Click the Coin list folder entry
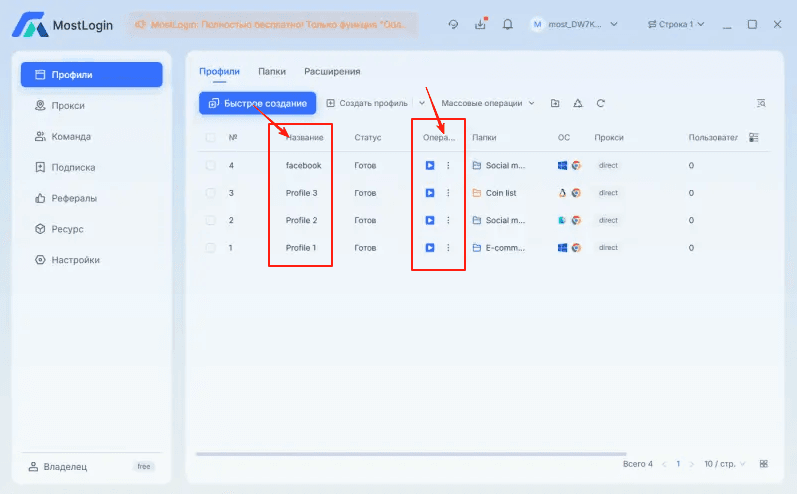The image size is (797, 494). point(494,193)
